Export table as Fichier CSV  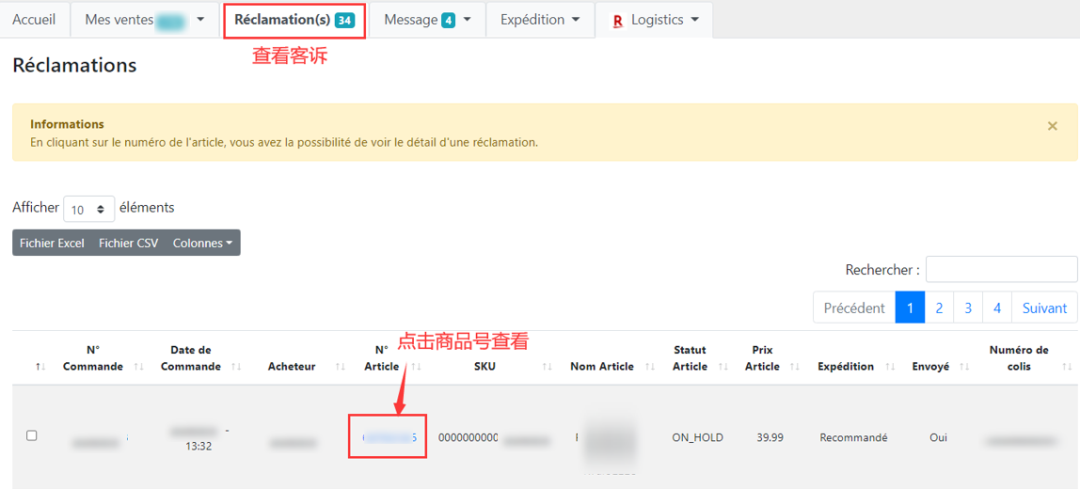coord(128,243)
